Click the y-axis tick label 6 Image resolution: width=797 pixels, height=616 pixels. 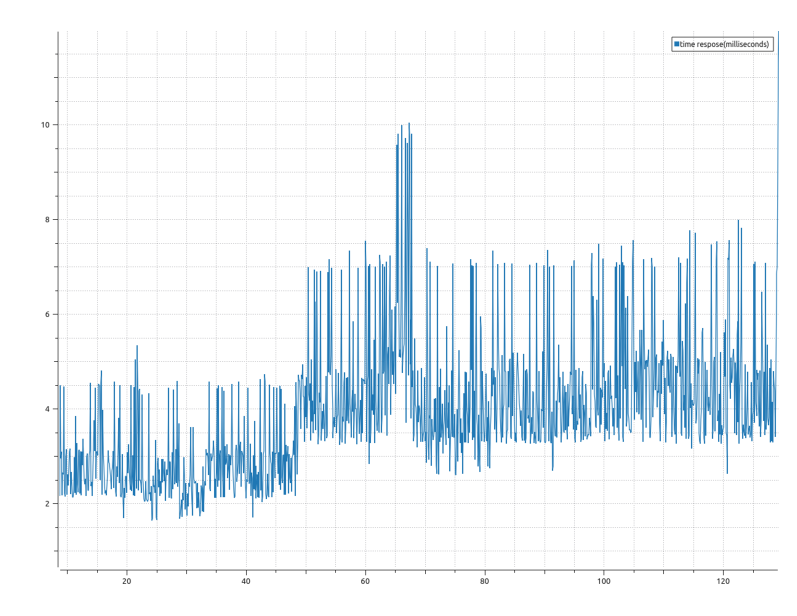[x=45, y=314]
